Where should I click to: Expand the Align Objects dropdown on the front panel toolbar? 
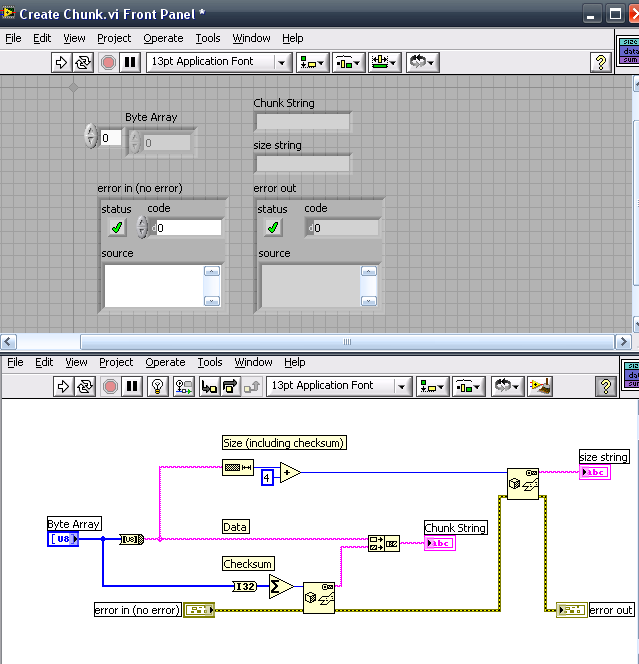pos(313,62)
